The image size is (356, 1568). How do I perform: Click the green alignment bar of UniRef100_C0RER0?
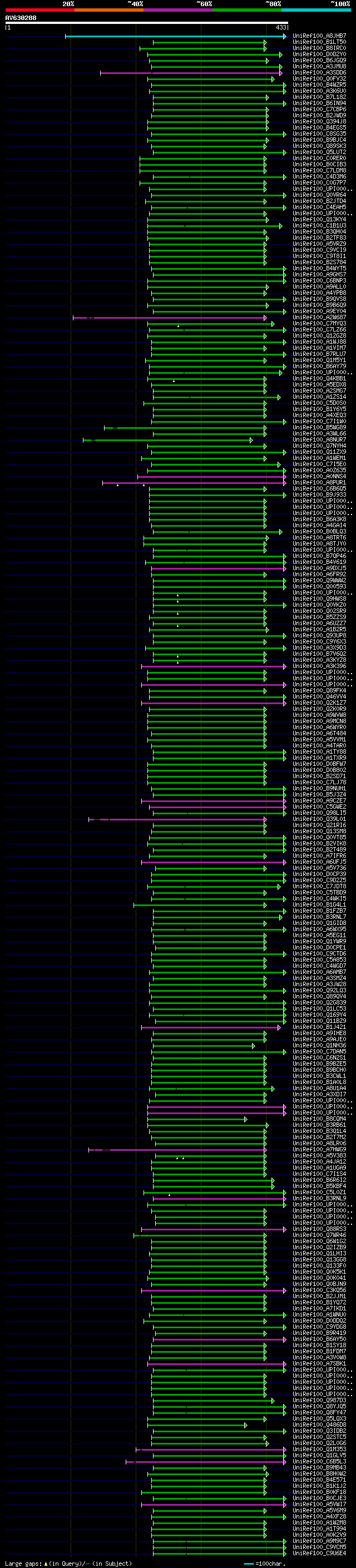[203, 159]
